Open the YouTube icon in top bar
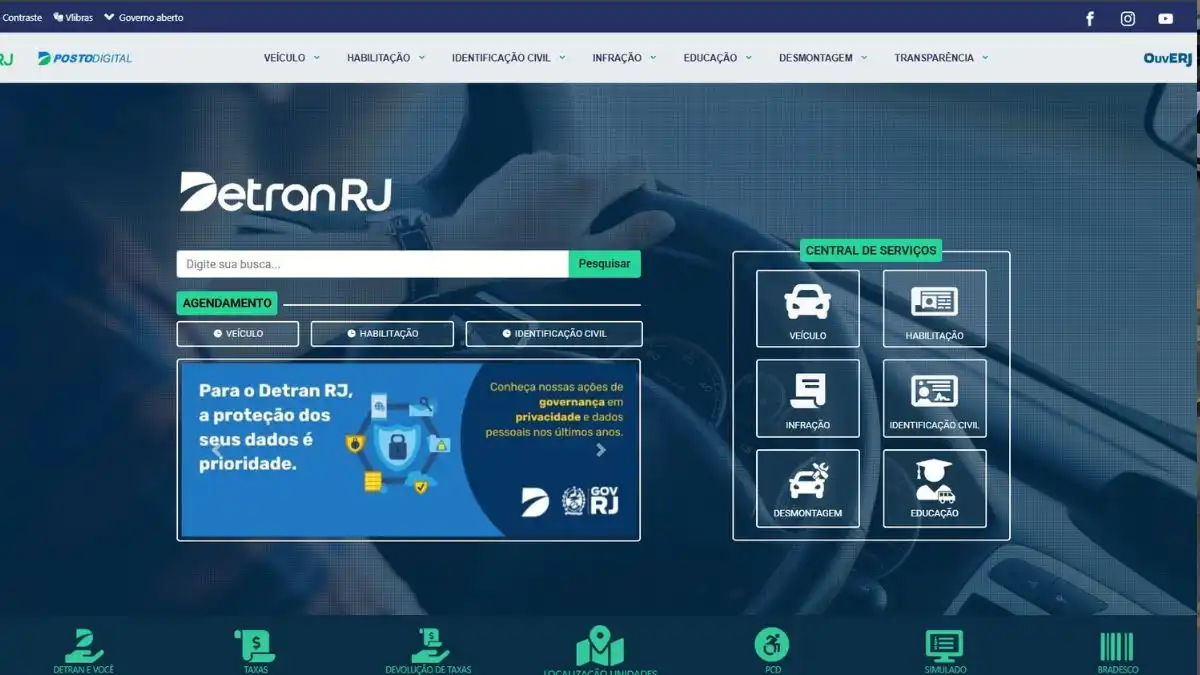The height and width of the screenshot is (675, 1200). [1166, 18]
